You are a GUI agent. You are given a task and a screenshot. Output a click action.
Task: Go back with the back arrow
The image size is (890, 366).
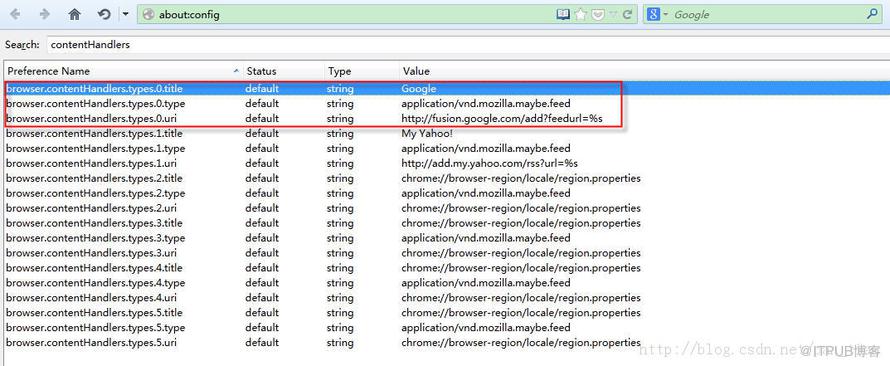tap(15, 15)
